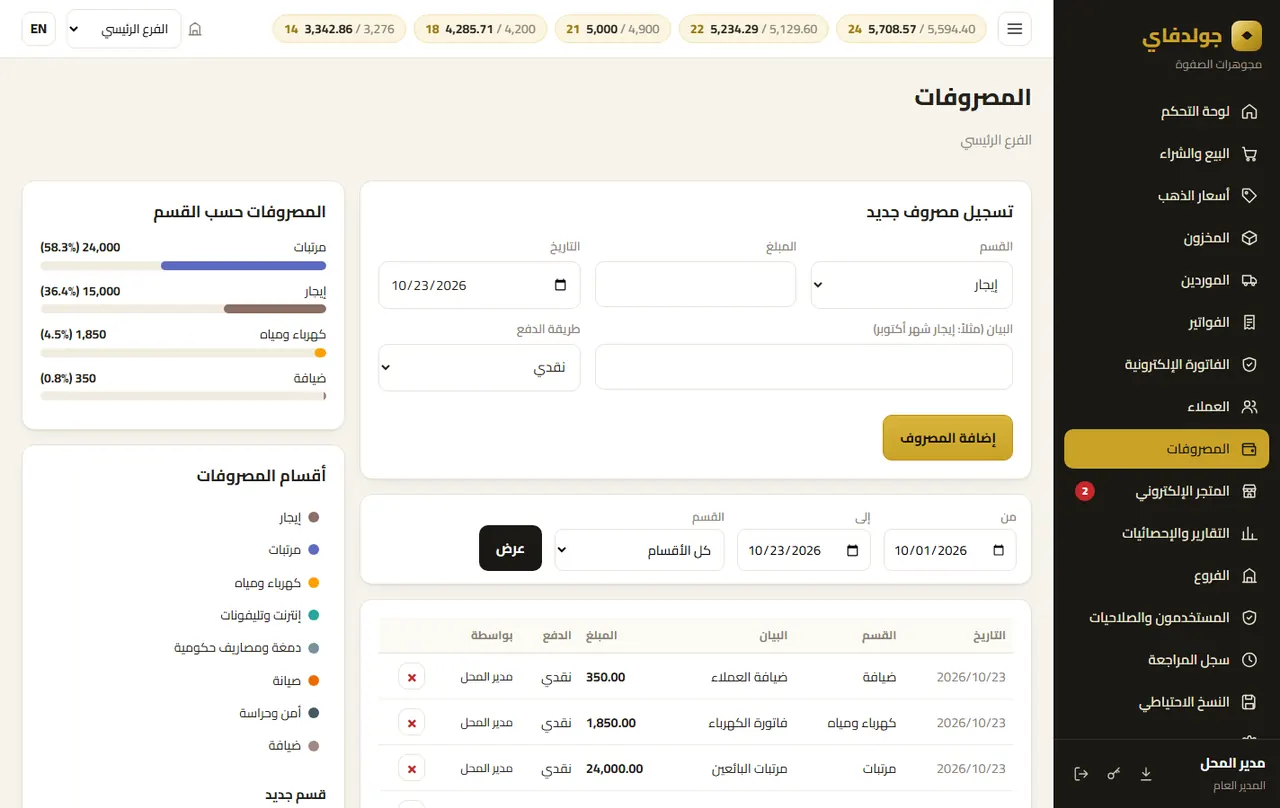
Task: Open المخزون page in sidebar
Action: click(1166, 238)
